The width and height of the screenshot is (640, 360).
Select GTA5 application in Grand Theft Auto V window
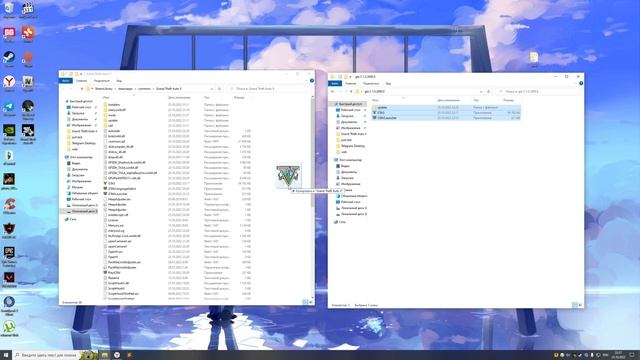click(111, 183)
